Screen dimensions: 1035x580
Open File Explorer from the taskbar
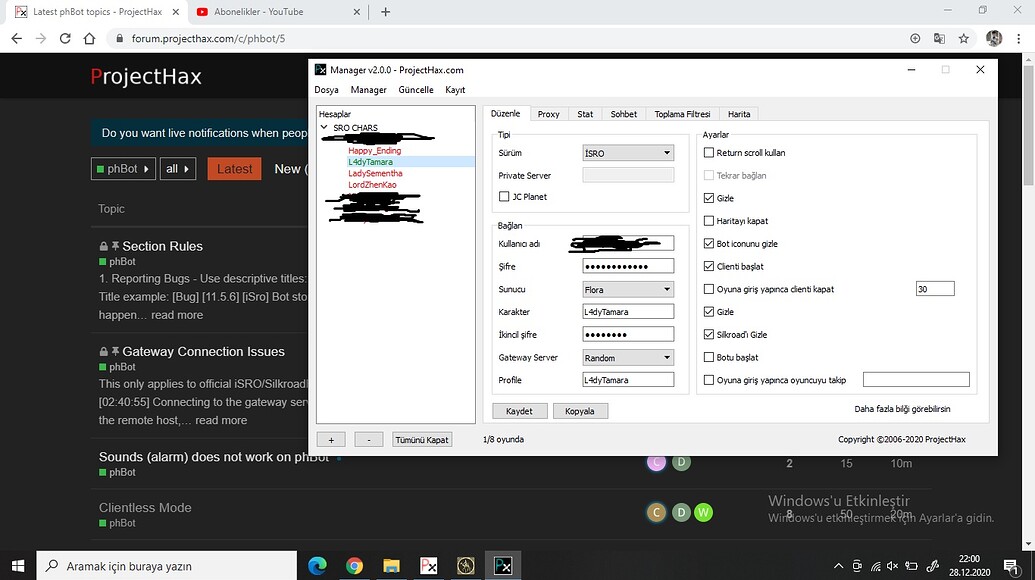(x=390, y=565)
